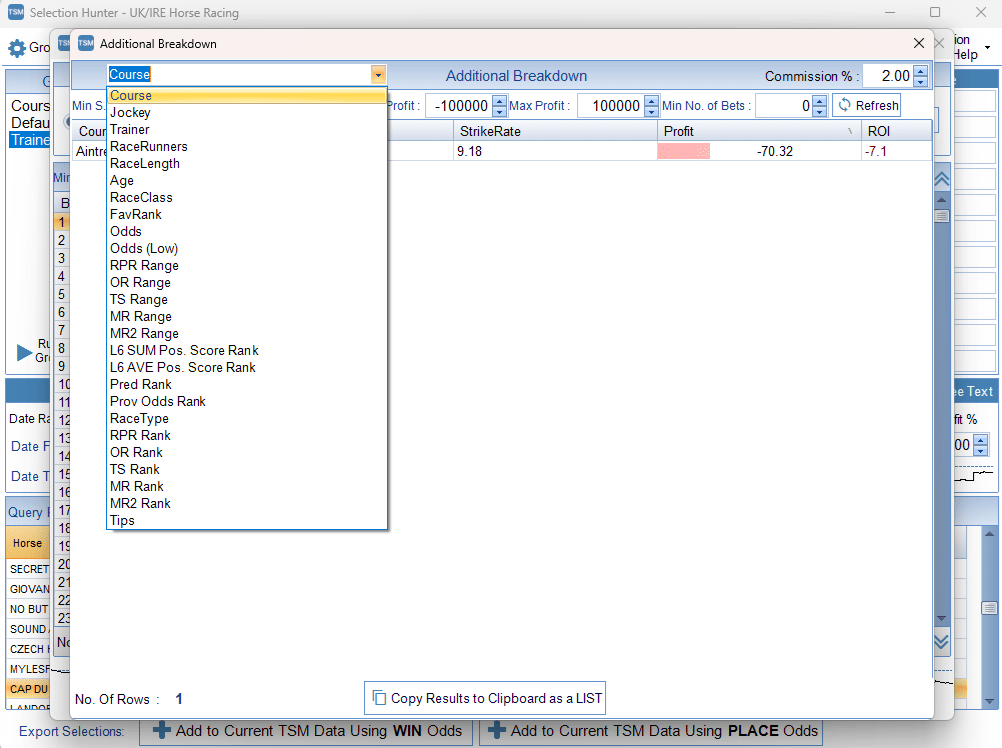Increase Min No. of Bets value
Image resolution: width=1002 pixels, height=748 pixels.
point(820,101)
